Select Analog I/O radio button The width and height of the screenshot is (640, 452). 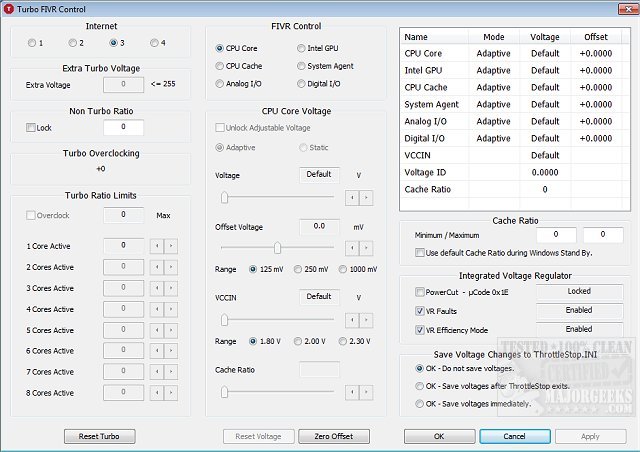[x=220, y=84]
